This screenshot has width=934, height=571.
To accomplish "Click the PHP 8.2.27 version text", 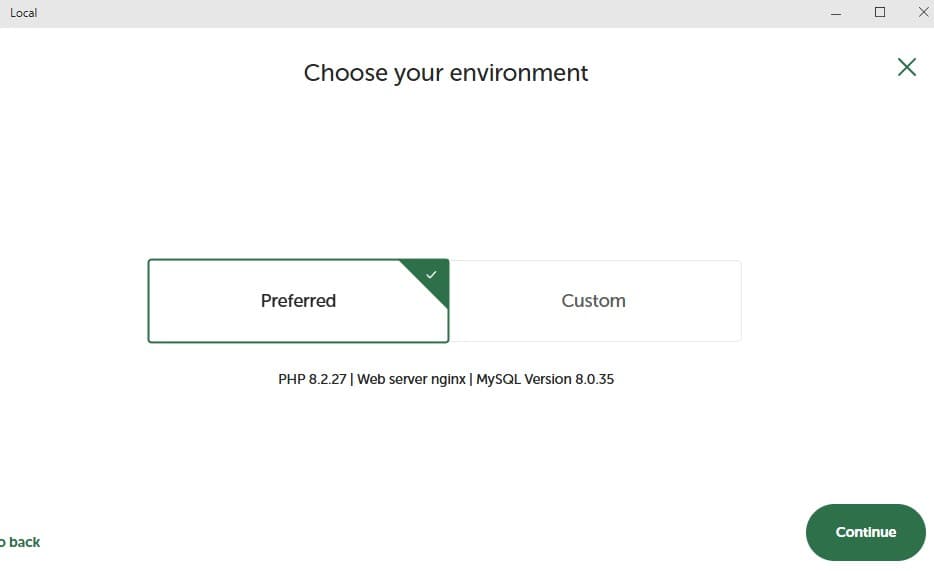I will coord(312,380).
